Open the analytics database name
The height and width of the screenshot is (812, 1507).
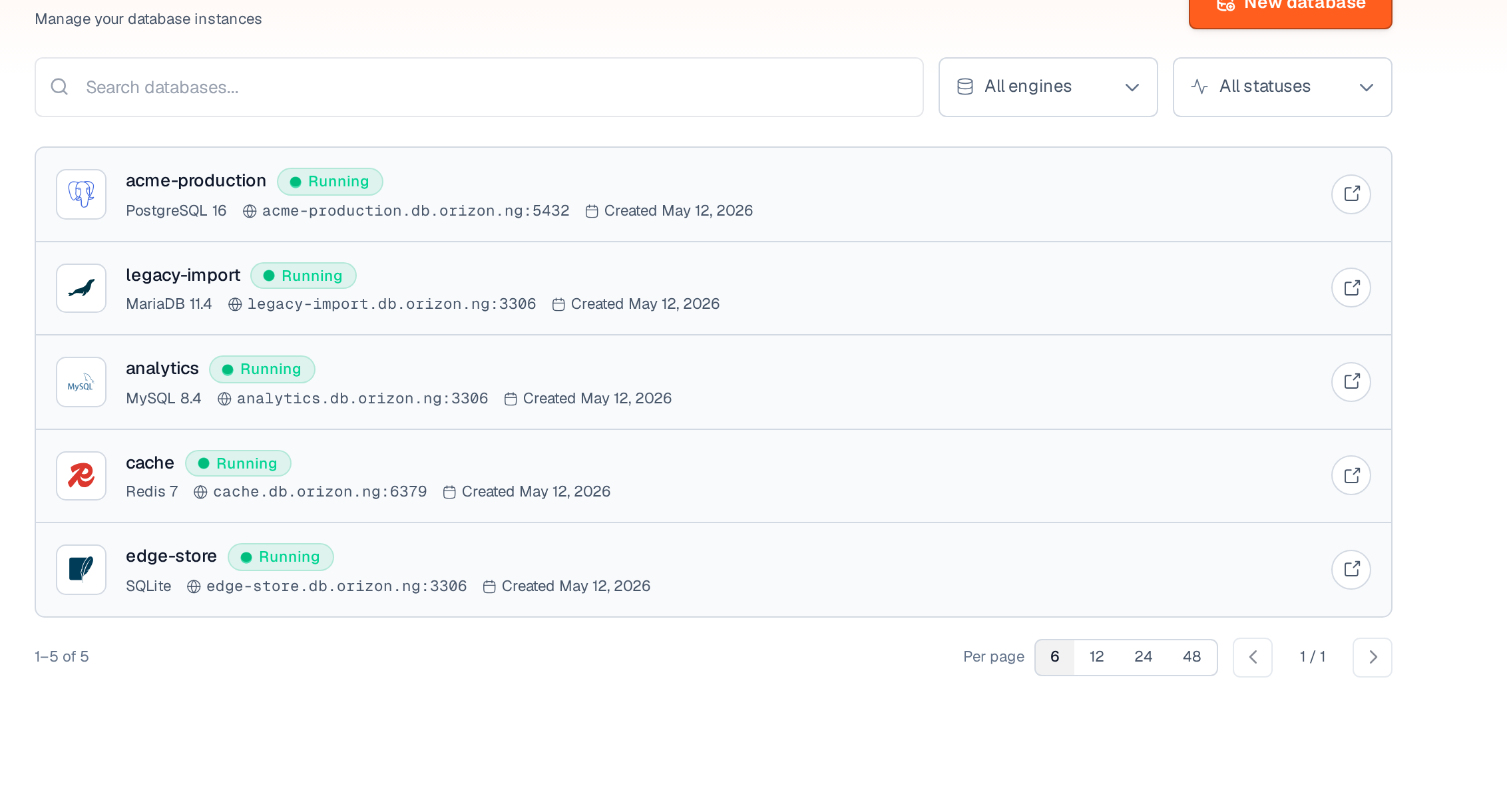(162, 368)
